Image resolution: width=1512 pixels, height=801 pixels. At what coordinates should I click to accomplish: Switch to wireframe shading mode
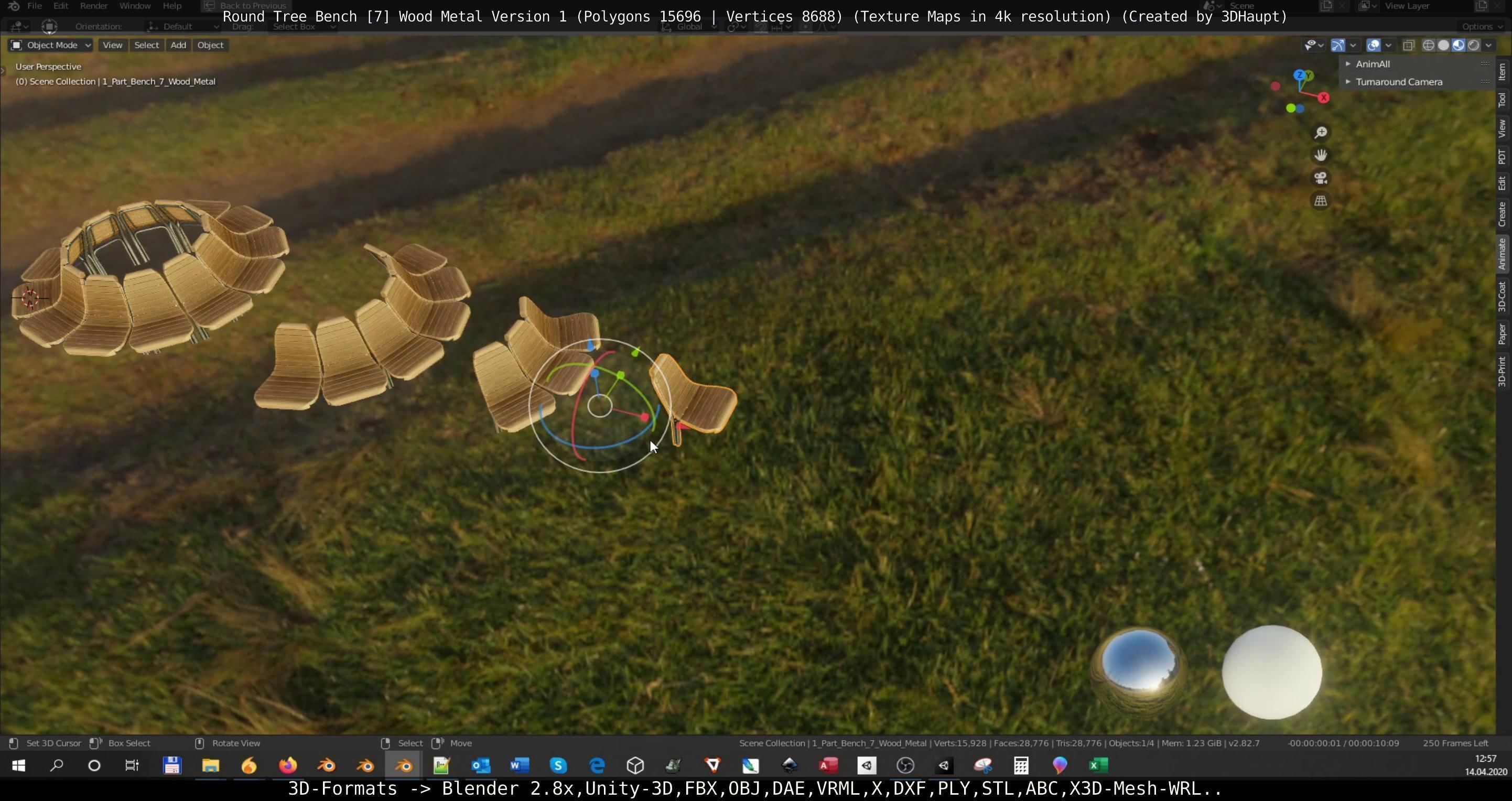(1428, 45)
